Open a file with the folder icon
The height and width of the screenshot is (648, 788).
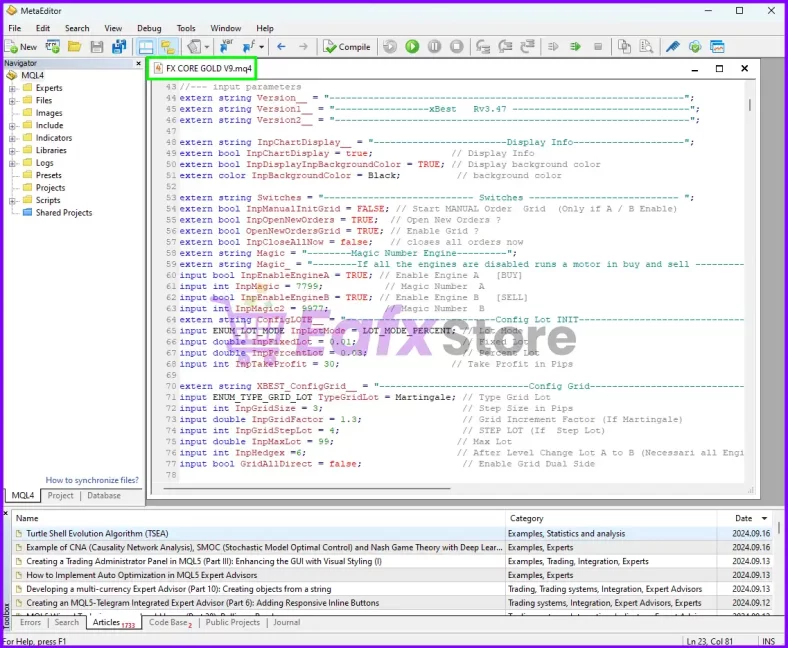point(74,47)
